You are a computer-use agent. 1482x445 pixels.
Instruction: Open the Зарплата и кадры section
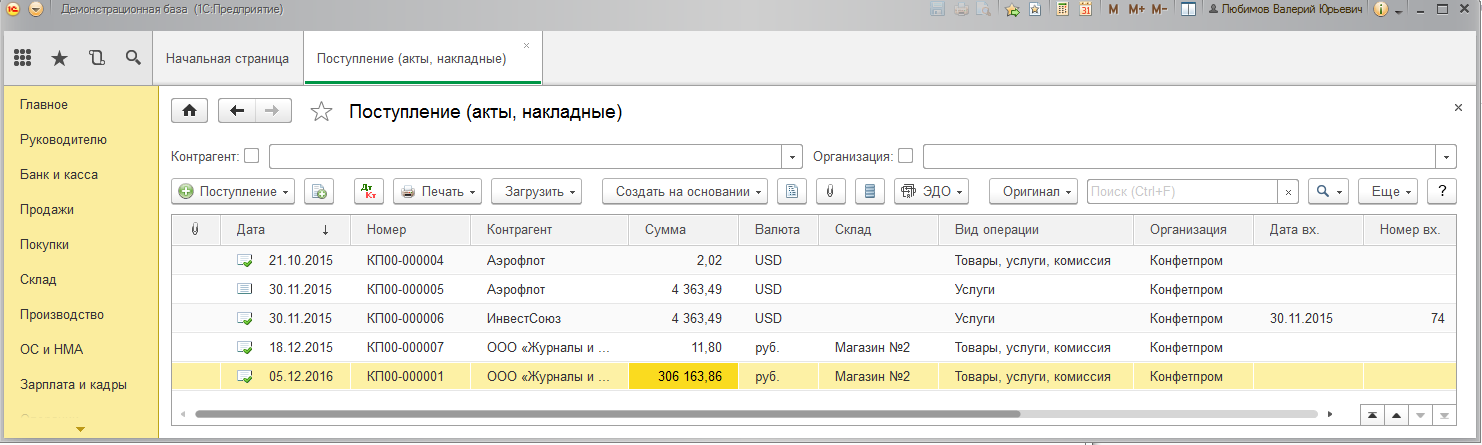pyautogui.click(x=73, y=385)
